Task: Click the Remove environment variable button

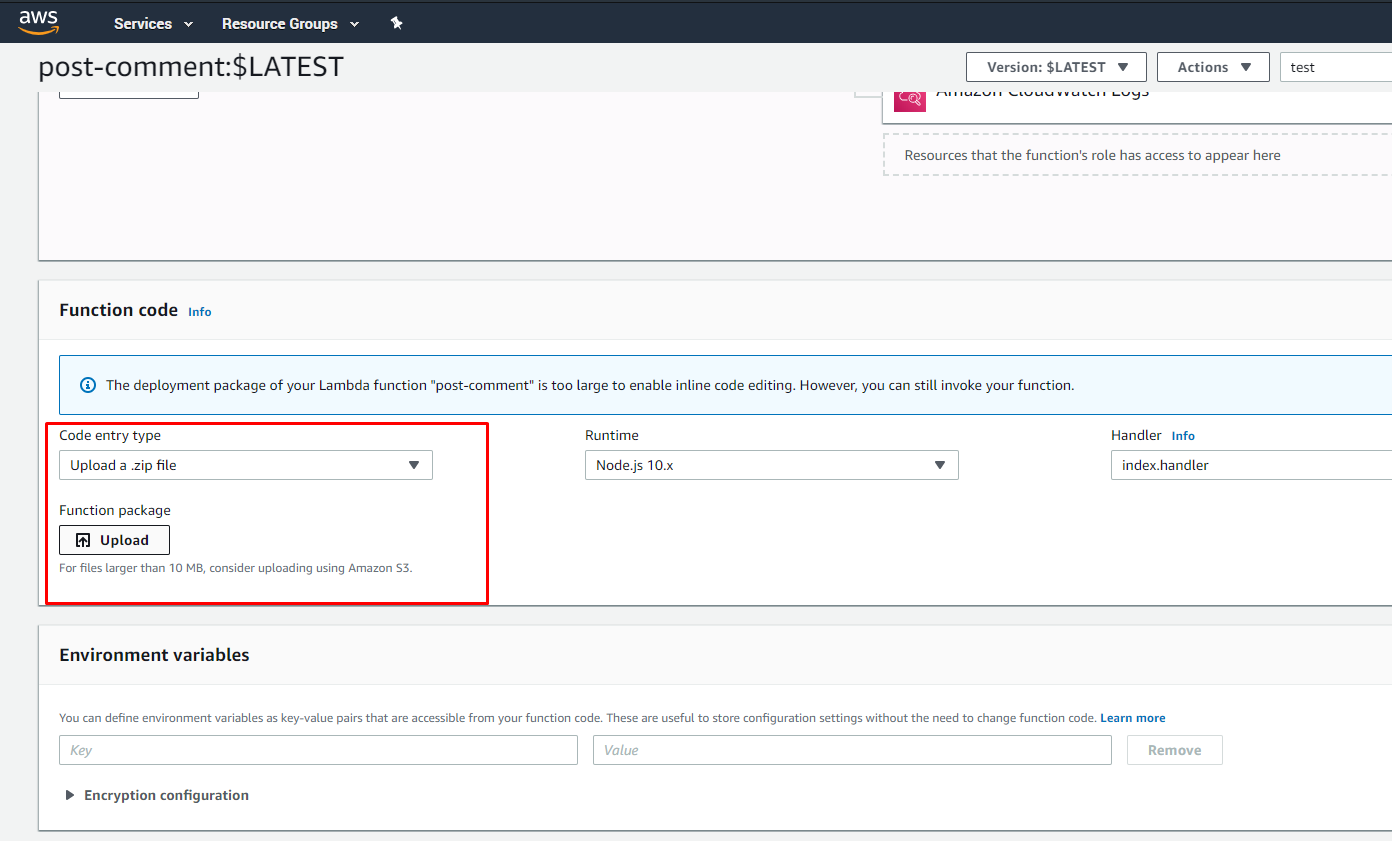Action: coord(1175,750)
